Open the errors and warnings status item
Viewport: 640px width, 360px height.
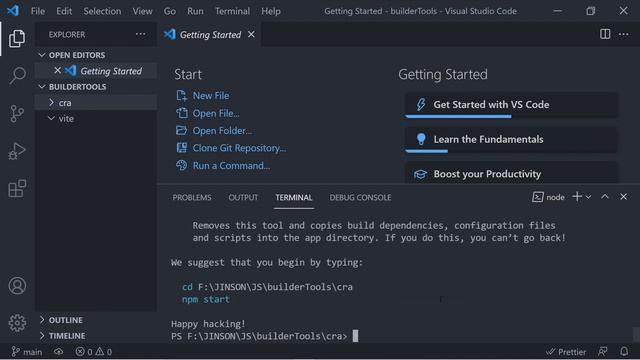click(93, 352)
